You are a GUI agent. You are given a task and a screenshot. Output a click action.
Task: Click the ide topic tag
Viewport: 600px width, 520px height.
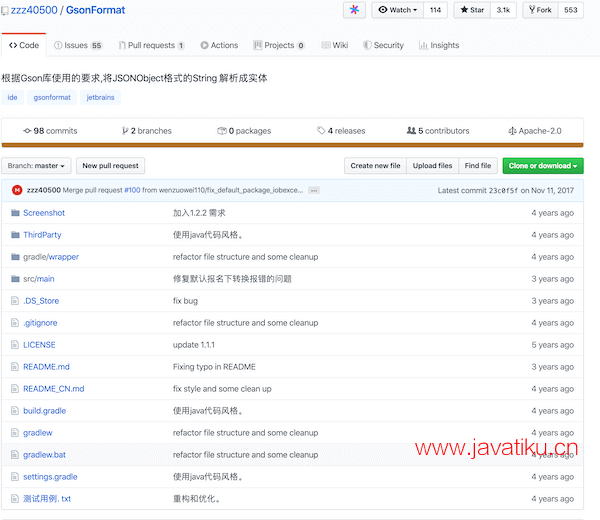(x=13, y=97)
